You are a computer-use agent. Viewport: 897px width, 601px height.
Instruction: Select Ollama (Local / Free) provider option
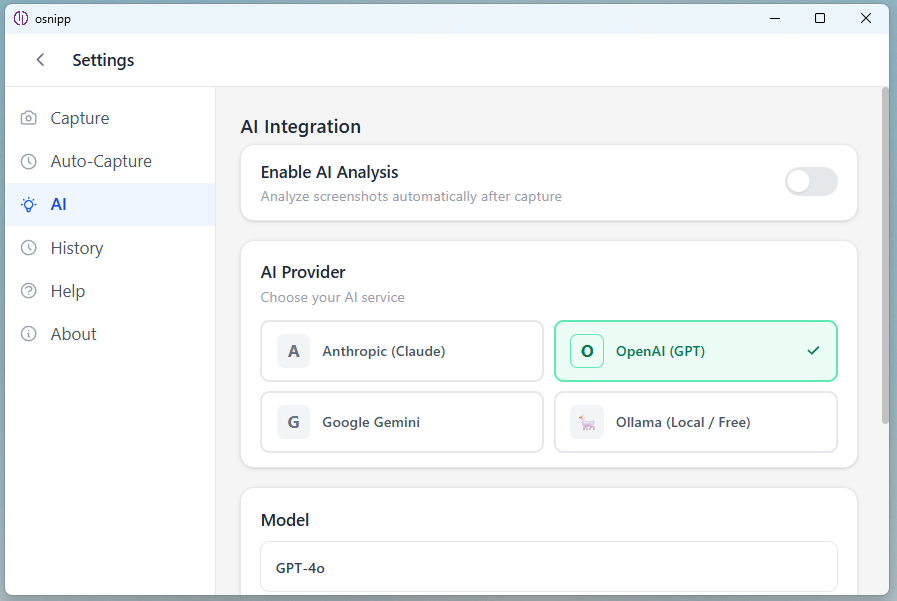(x=696, y=422)
